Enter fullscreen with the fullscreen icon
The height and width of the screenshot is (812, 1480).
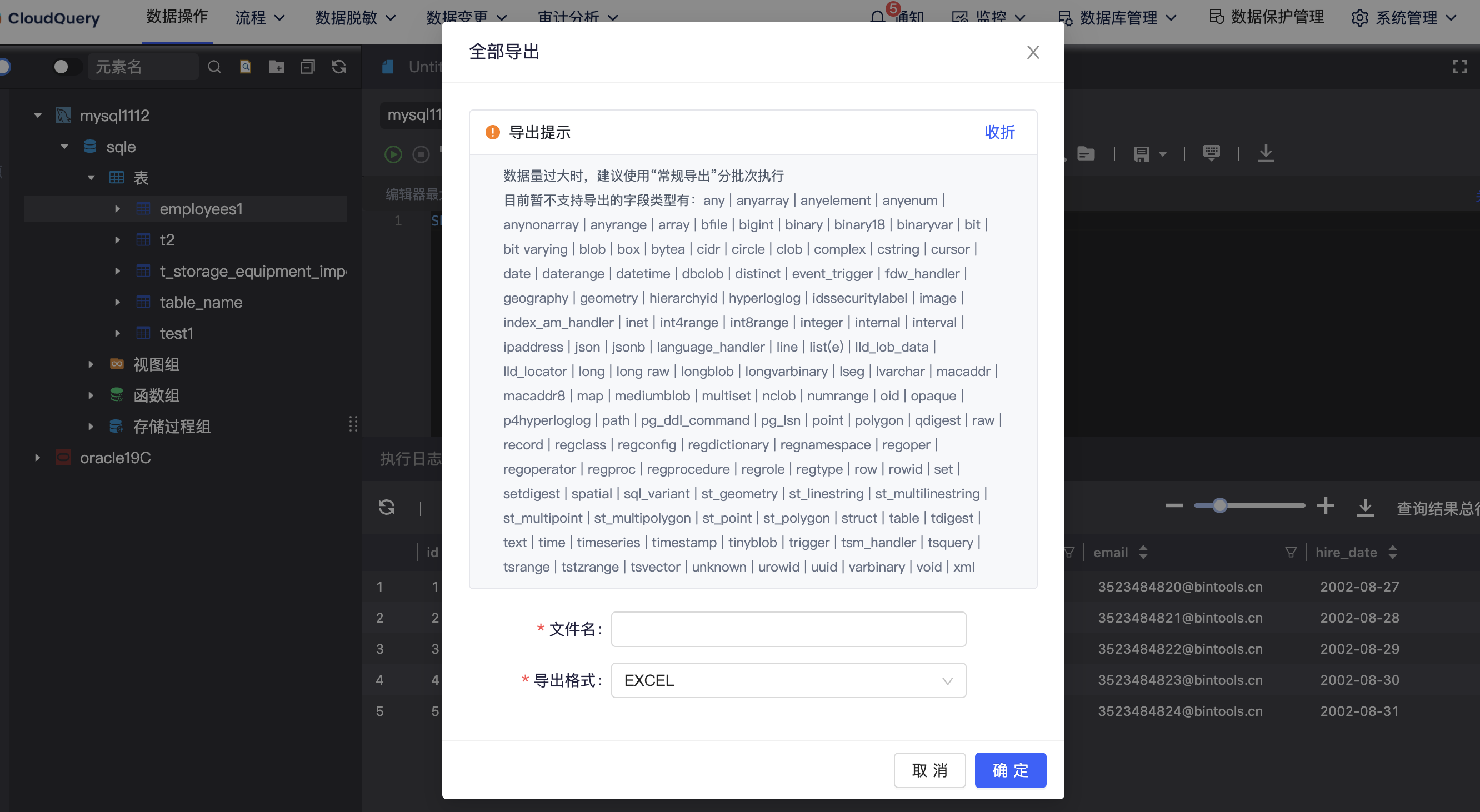point(1461,67)
